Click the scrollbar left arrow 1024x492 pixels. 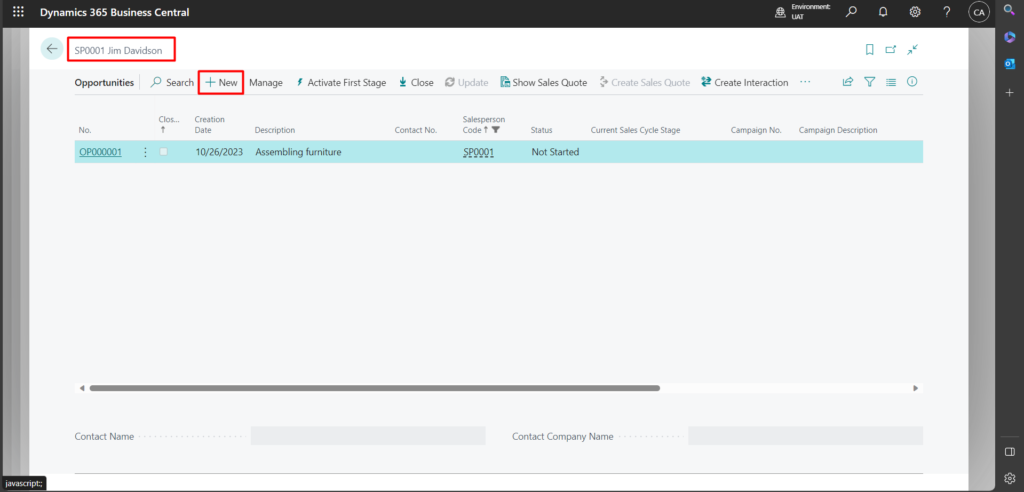[x=82, y=388]
